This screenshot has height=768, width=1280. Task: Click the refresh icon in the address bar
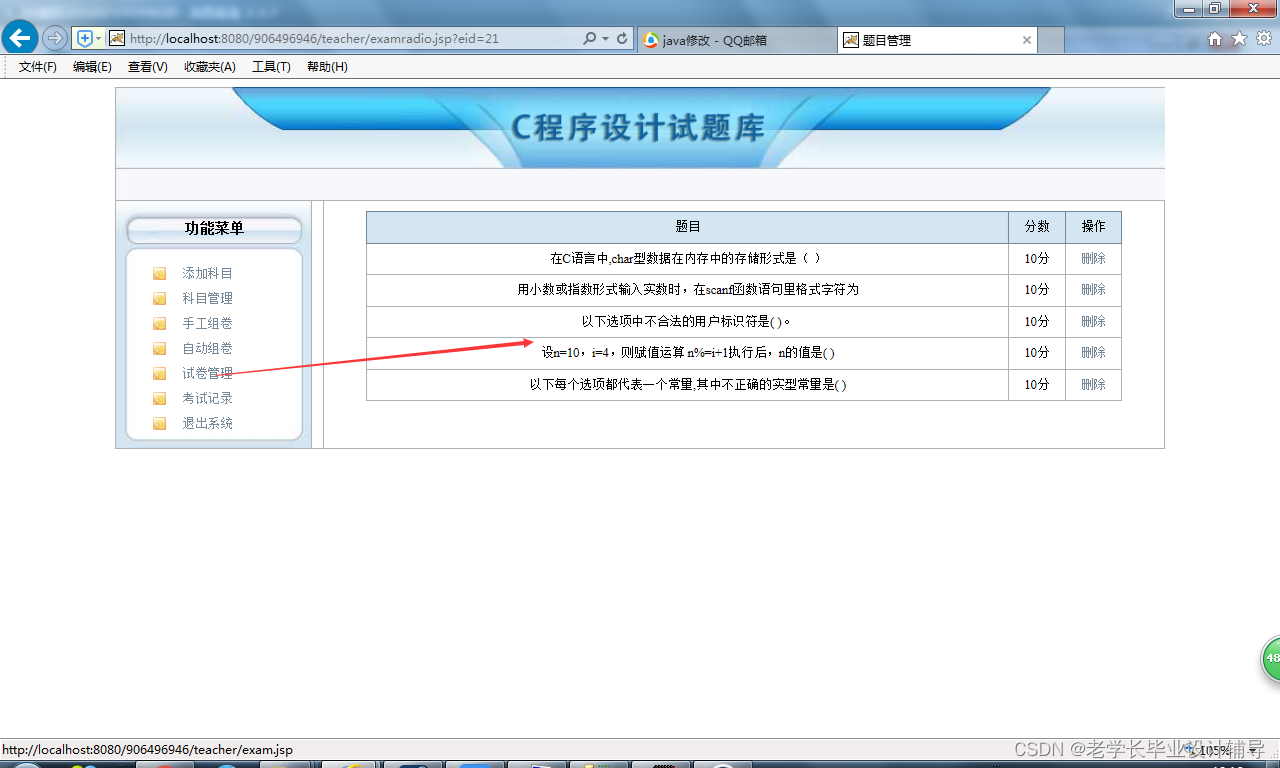pyautogui.click(x=623, y=37)
